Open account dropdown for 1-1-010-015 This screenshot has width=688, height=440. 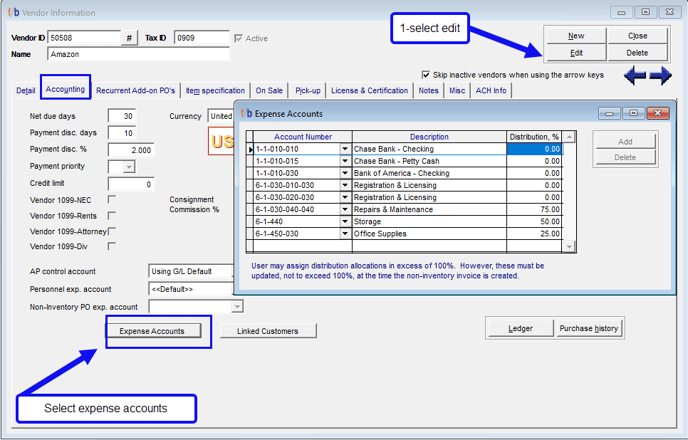coord(345,161)
